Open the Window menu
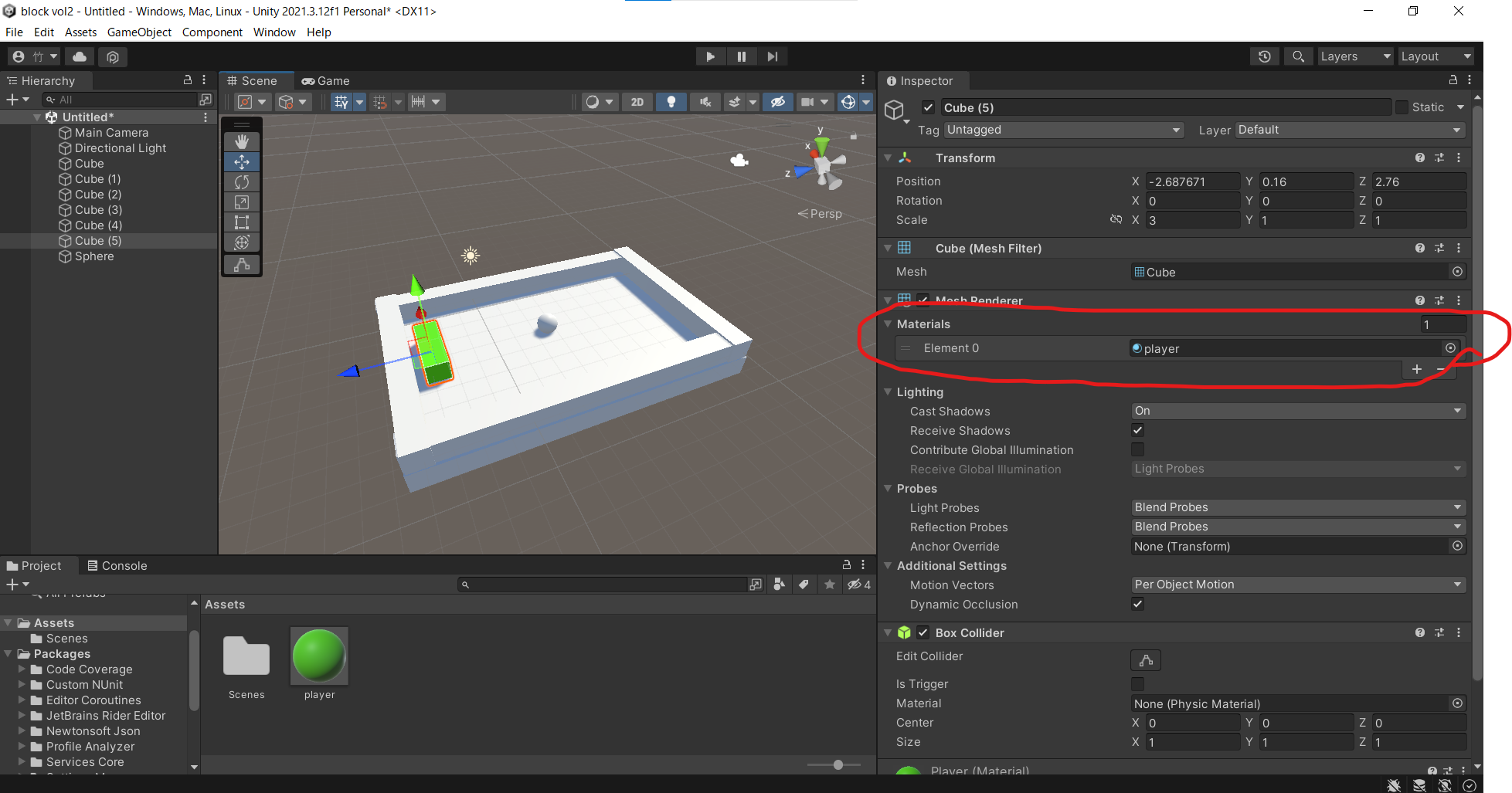 pos(274,32)
